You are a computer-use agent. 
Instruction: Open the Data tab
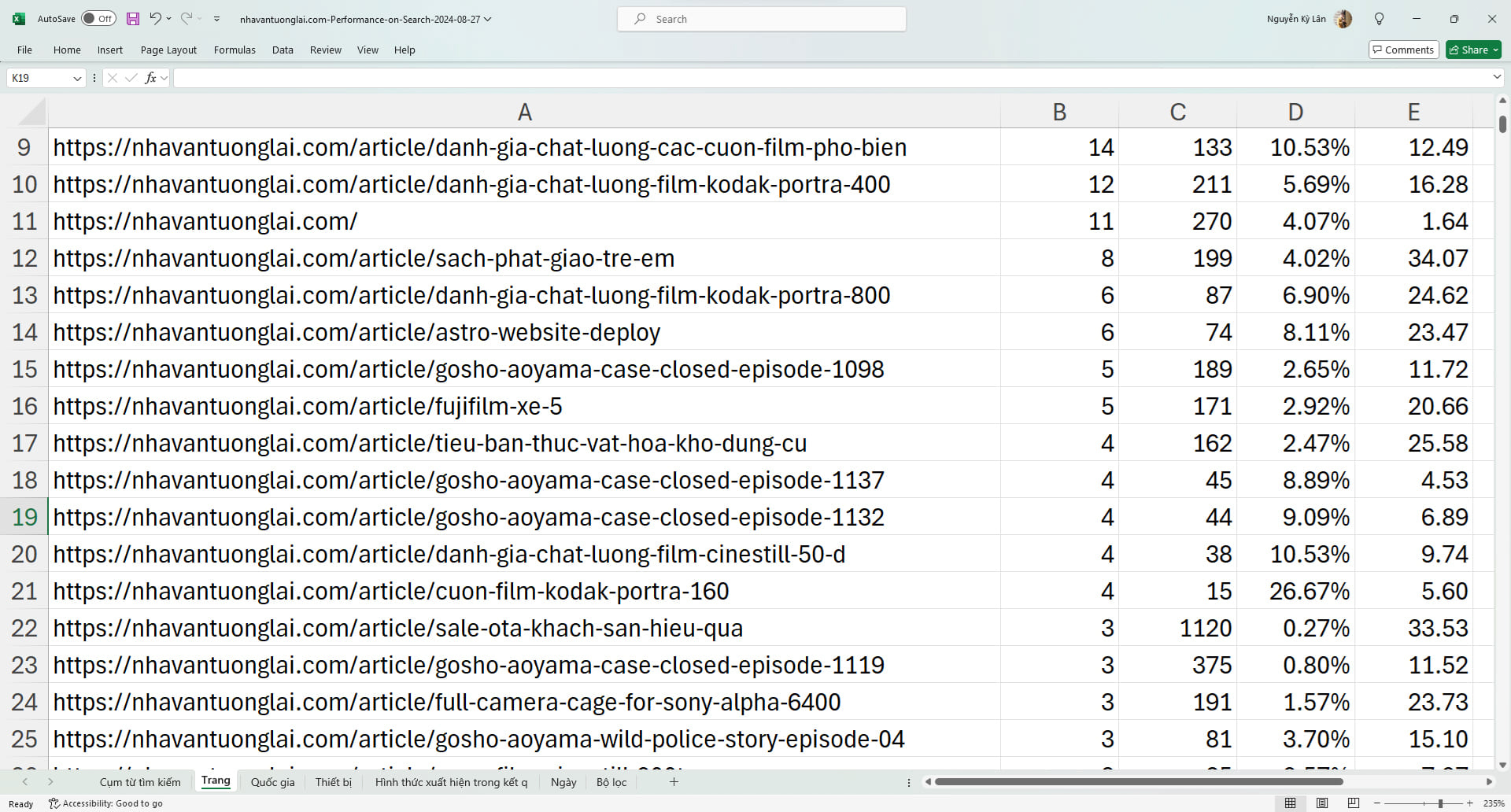pos(283,50)
